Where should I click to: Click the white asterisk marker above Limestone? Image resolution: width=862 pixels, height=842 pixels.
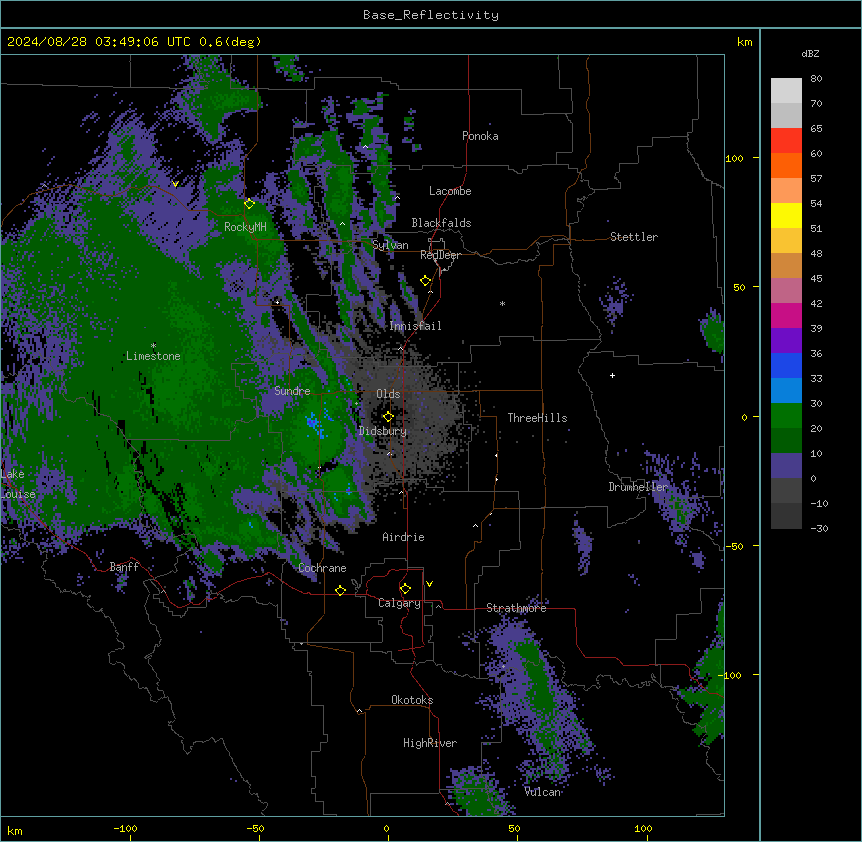(153, 346)
